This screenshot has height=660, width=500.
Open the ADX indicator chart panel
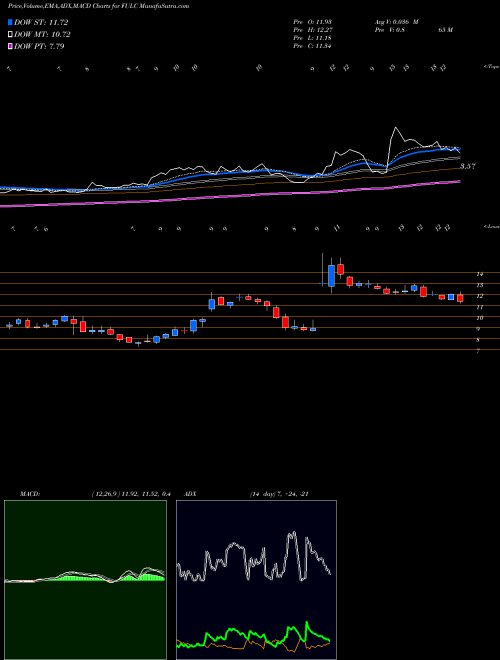(x=256, y=580)
